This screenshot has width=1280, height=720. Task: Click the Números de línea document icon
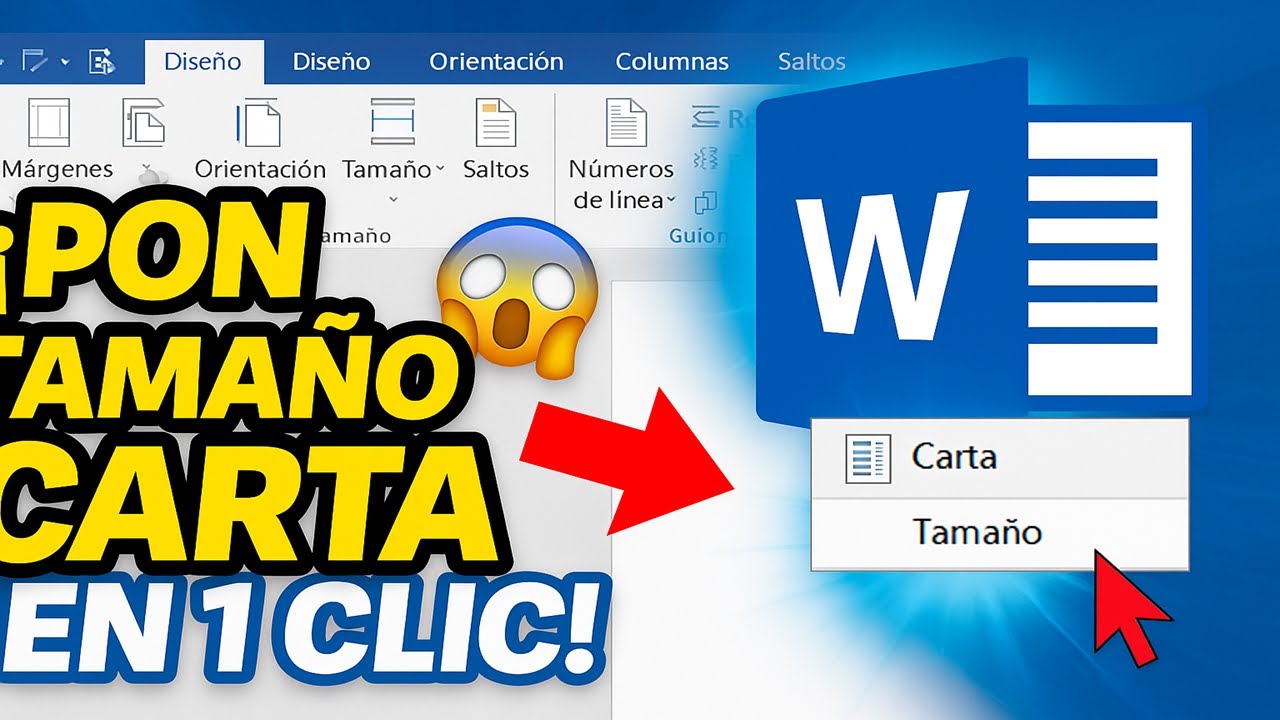626,122
